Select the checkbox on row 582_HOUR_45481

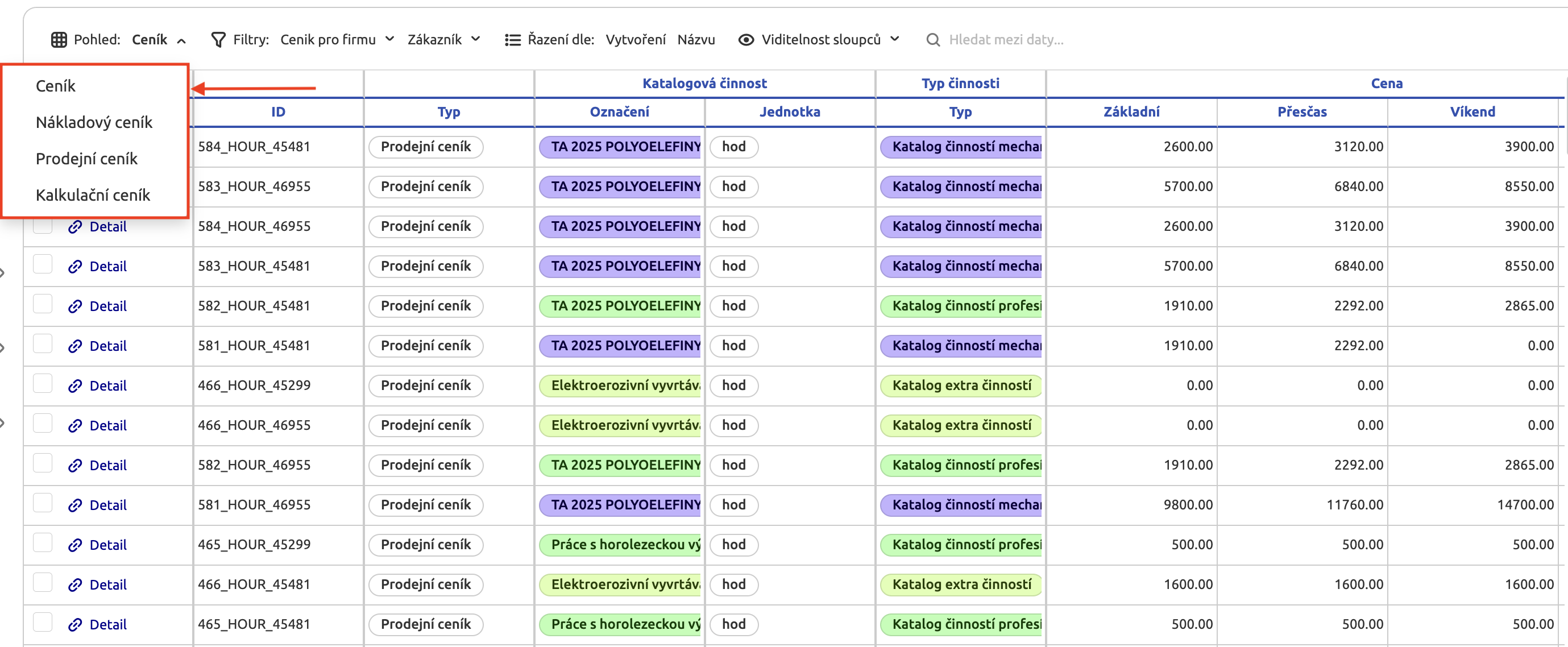[43, 305]
